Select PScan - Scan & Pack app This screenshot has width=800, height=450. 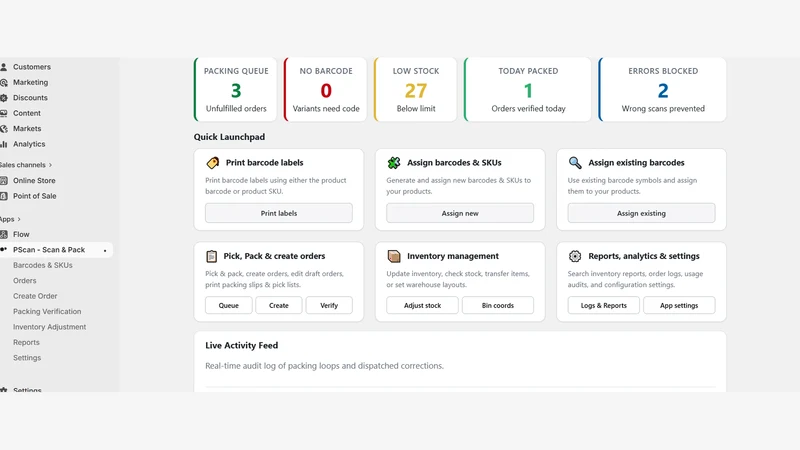point(49,250)
